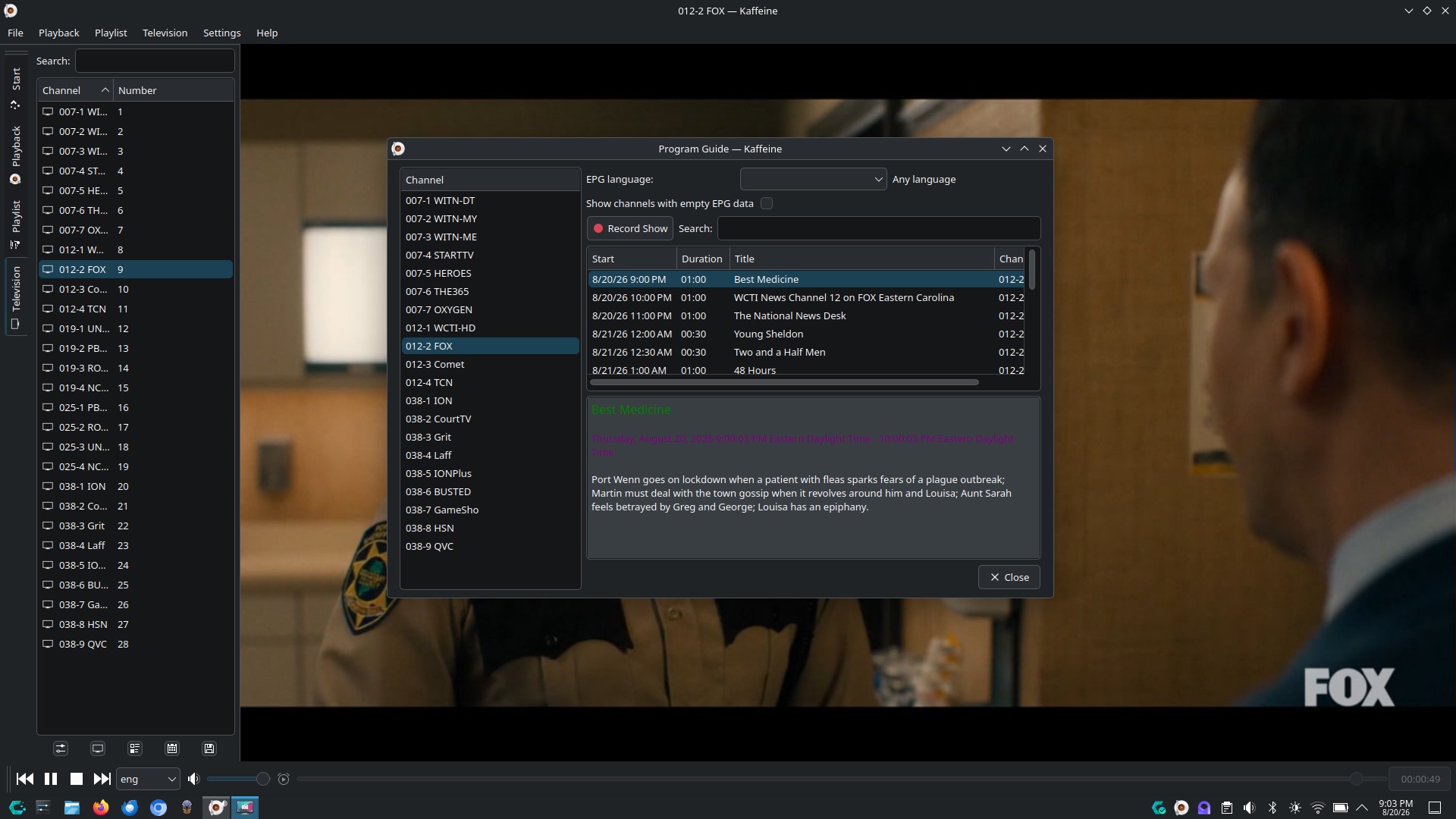Launch Firefox from the taskbar
The image size is (1456, 819).
pyautogui.click(x=101, y=808)
